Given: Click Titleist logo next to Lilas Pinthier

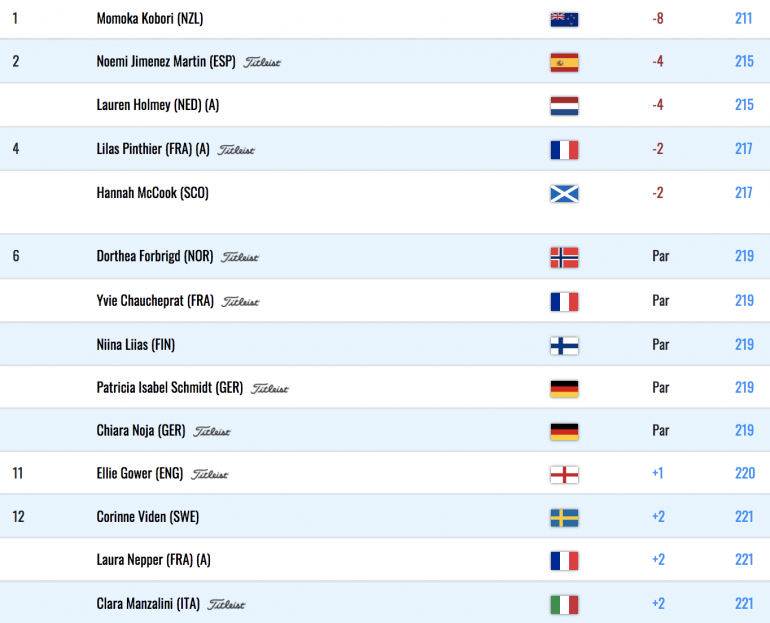Looking at the screenshot, I should 236,150.
